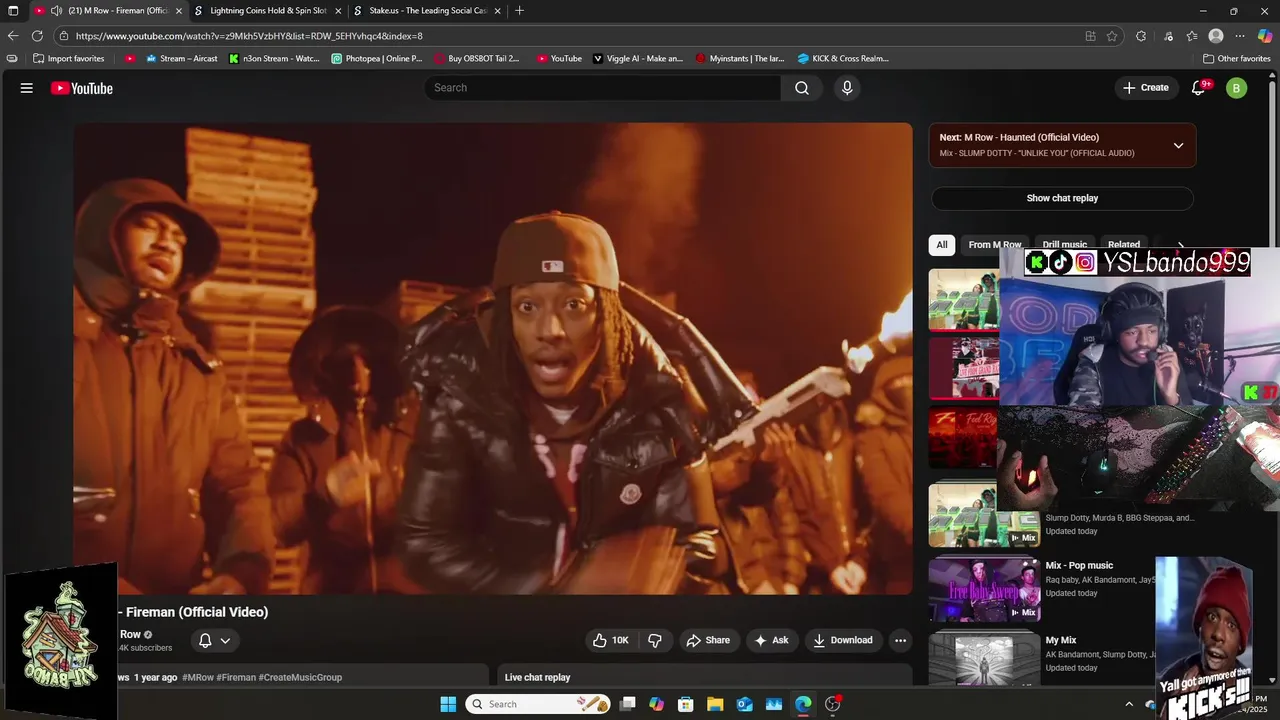
Task: Open the n3on Stream bookmark
Action: [274, 58]
